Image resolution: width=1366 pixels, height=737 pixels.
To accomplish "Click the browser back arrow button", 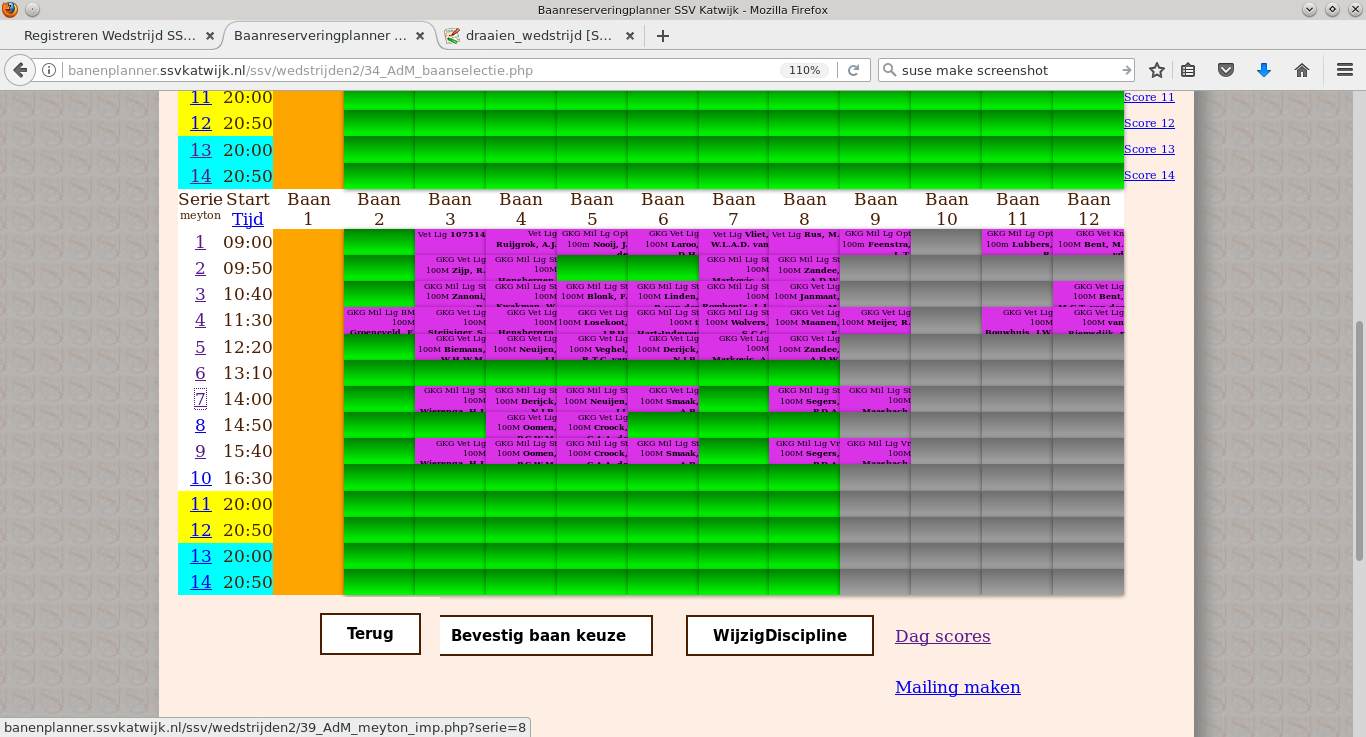I will click(x=20, y=70).
